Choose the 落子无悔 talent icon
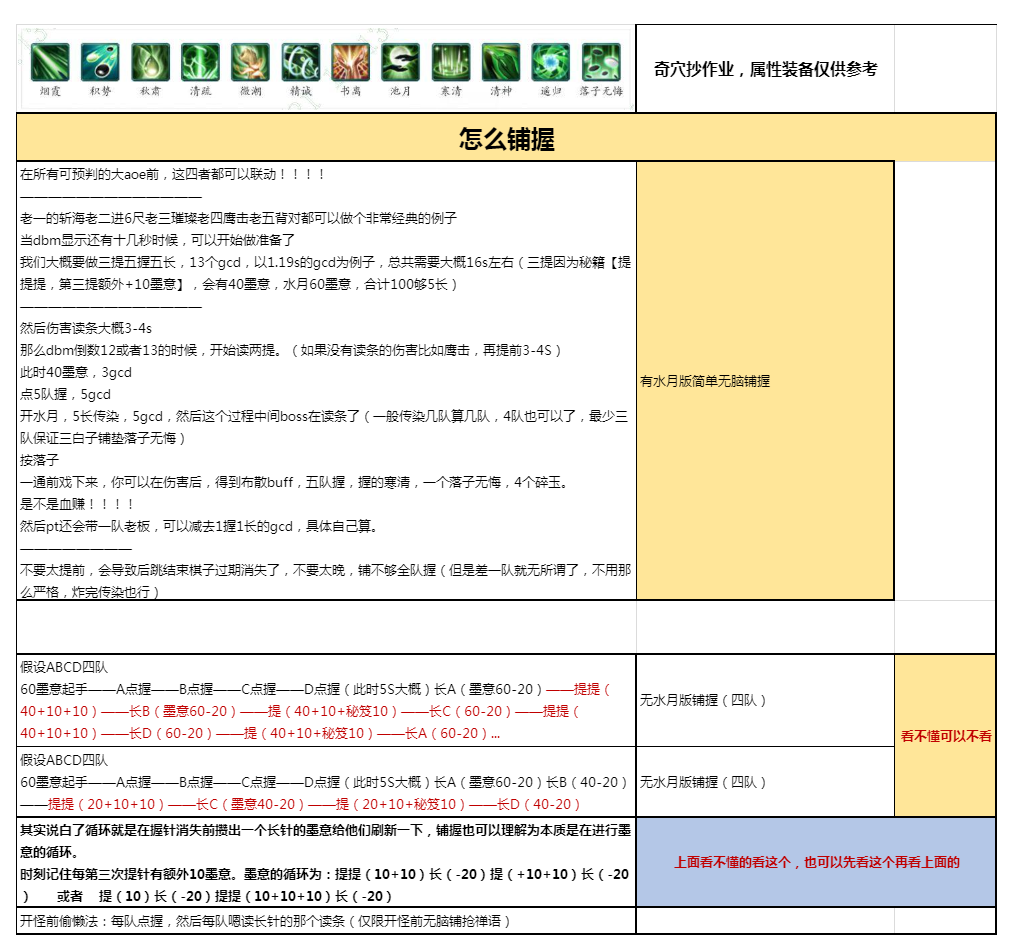1013x951 pixels. click(x=601, y=62)
